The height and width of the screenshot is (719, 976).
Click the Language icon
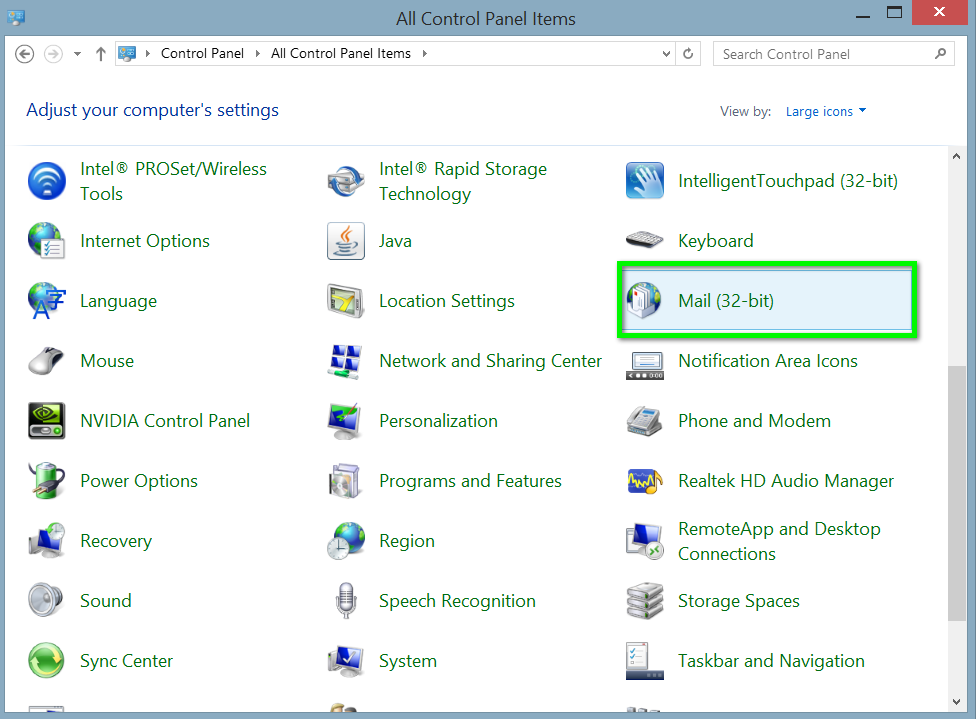[x=47, y=301]
